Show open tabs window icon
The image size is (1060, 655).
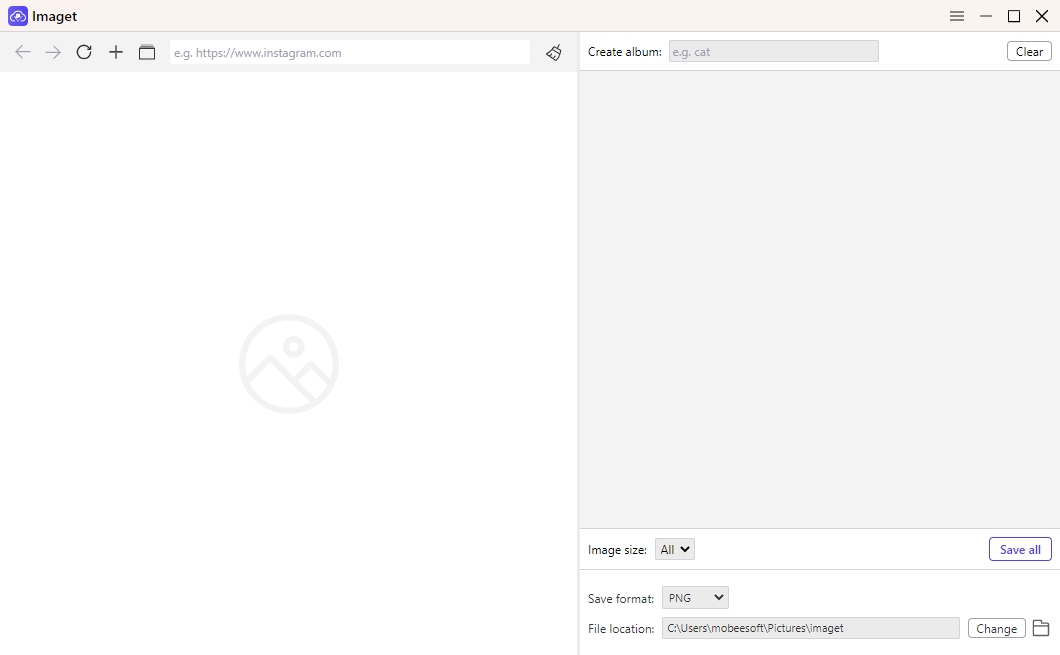tap(147, 52)
